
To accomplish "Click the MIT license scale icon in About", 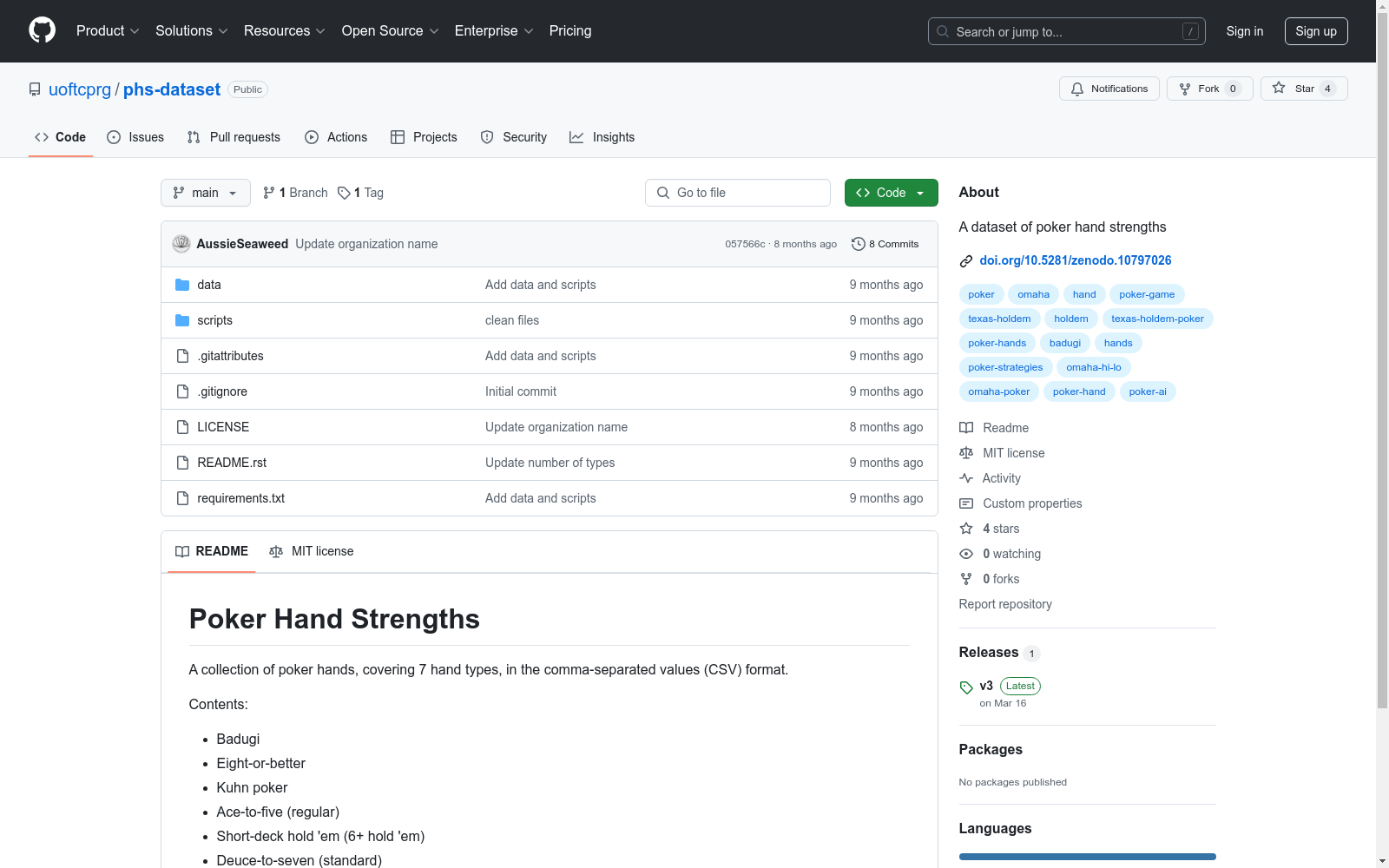I will [966, 453].
